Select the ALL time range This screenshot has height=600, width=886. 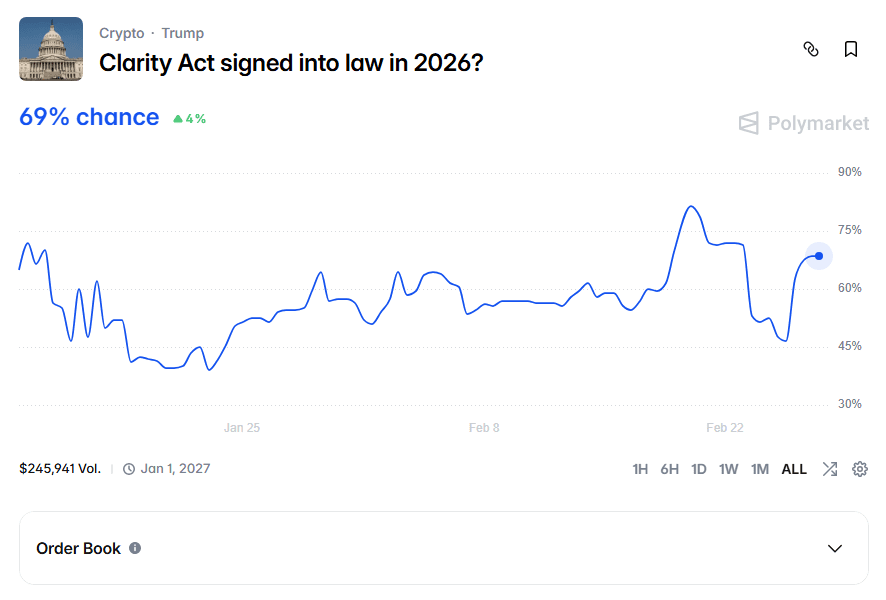tap(794, 469)
